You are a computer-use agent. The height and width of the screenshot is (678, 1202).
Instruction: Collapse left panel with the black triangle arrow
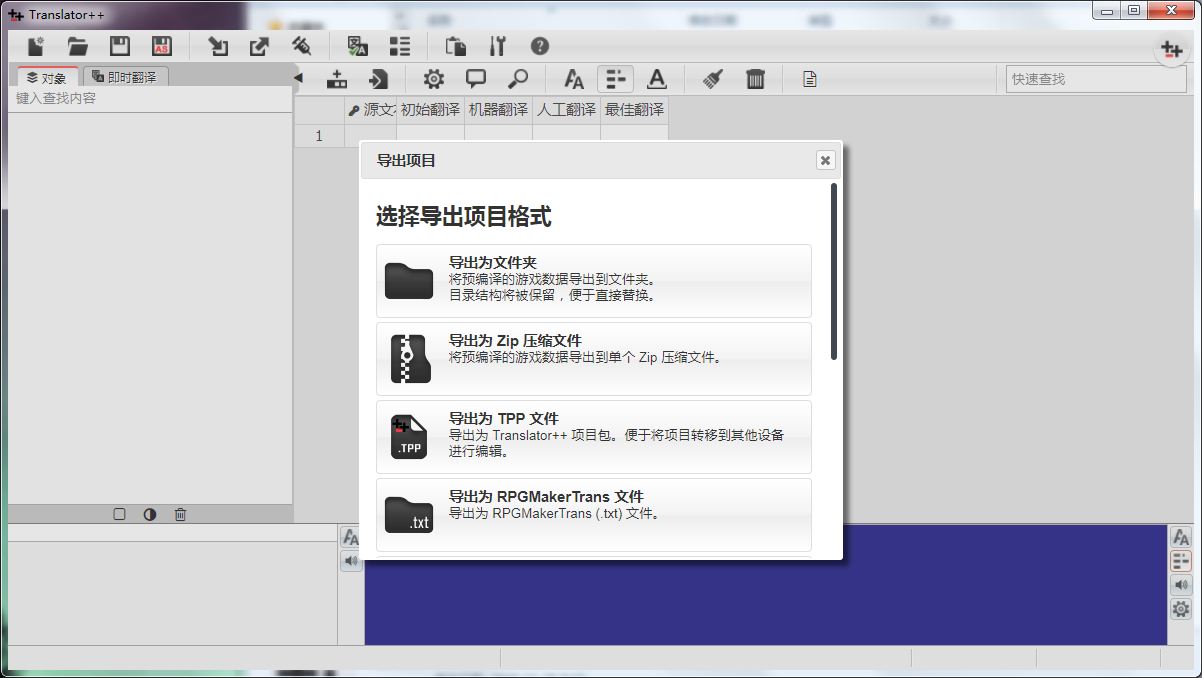pos(298,78)
